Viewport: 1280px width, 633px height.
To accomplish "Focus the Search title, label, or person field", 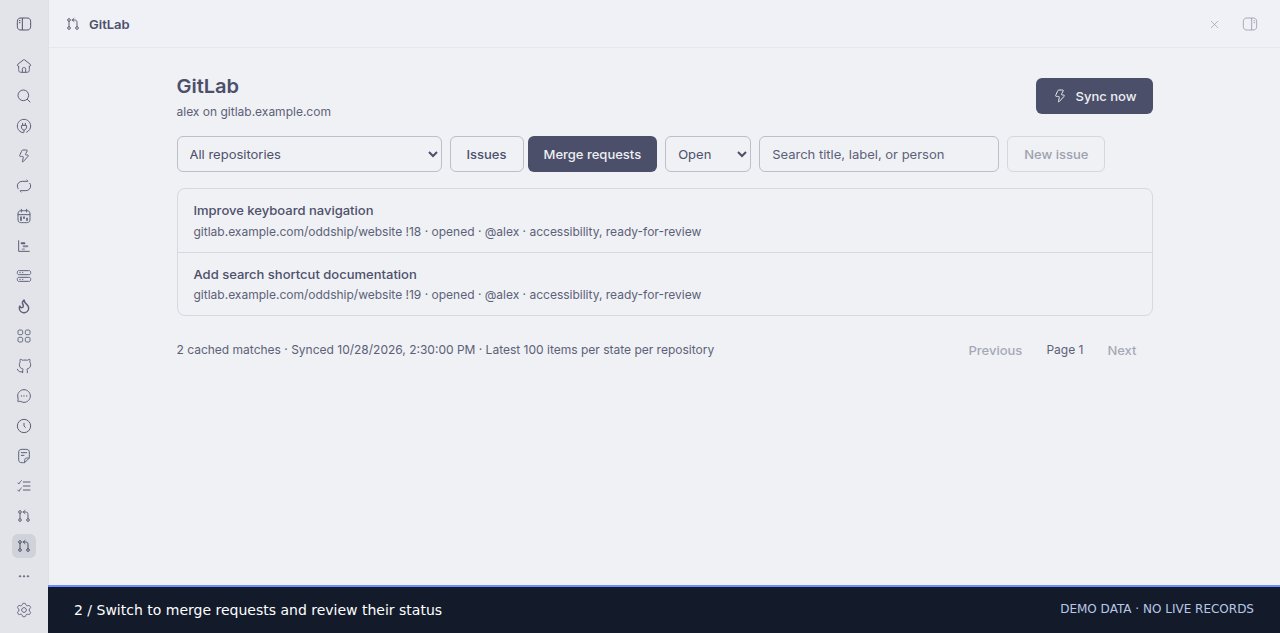I will point(879,154).
